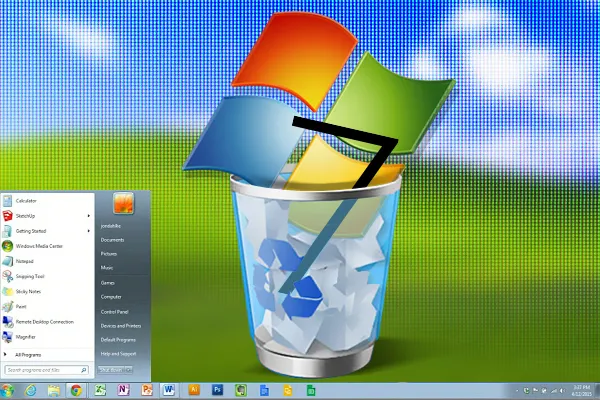Open Word from the taskbar
600x400 pixels.
click(x=168, y=390)
